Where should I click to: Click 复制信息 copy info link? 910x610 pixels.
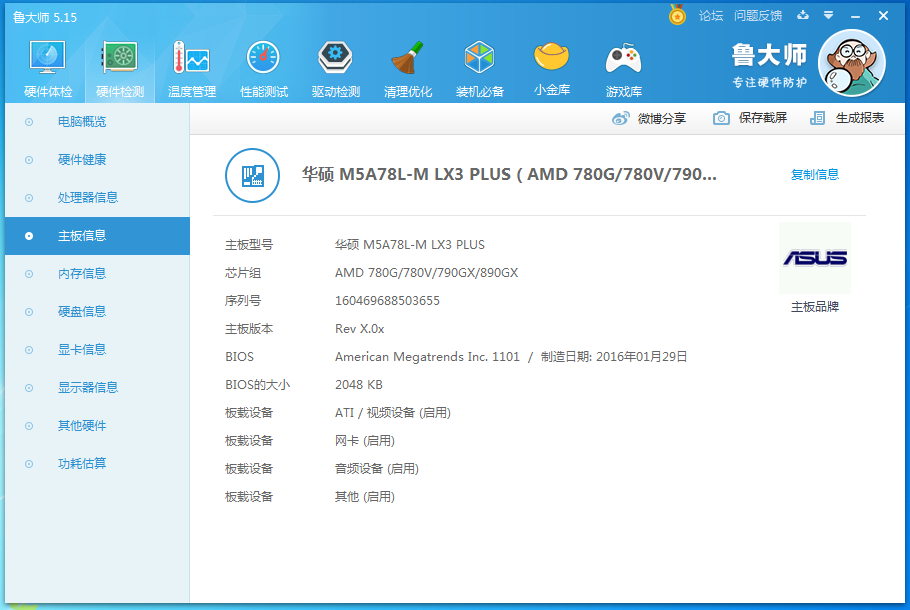(x=815, y=175)
